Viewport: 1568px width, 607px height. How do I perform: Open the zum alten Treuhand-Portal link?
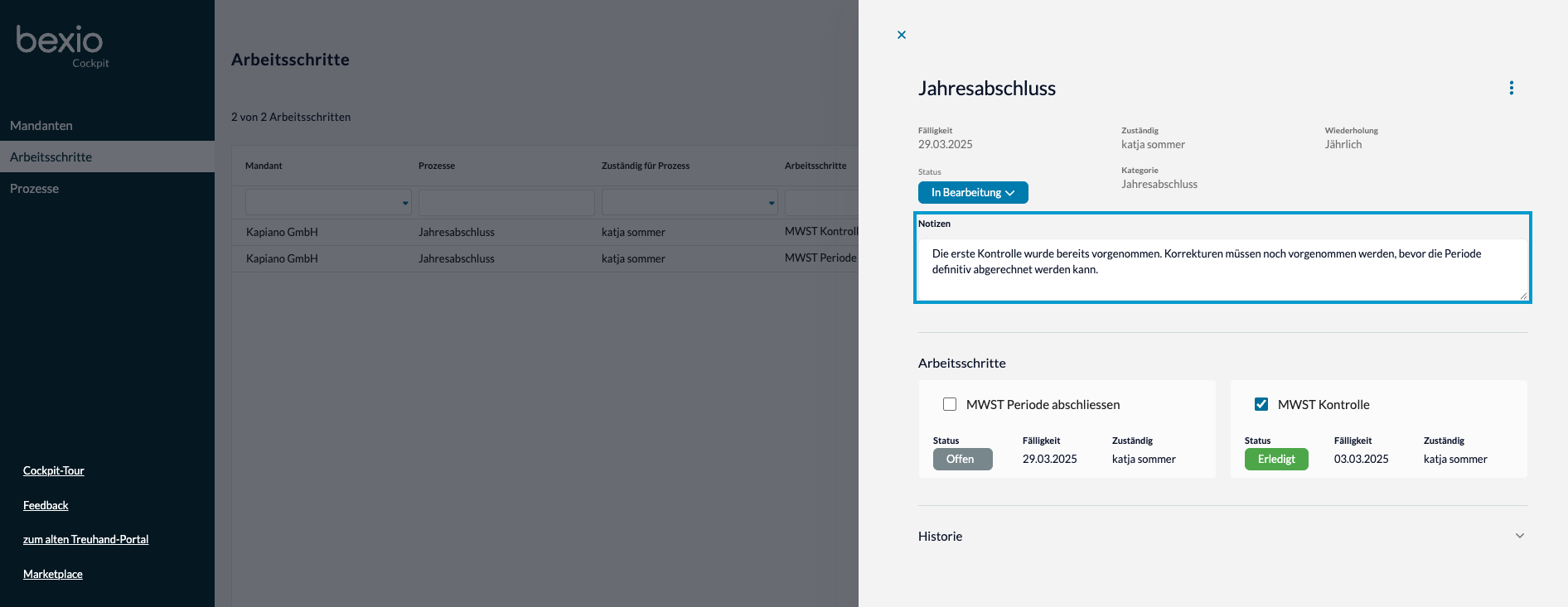85,539
